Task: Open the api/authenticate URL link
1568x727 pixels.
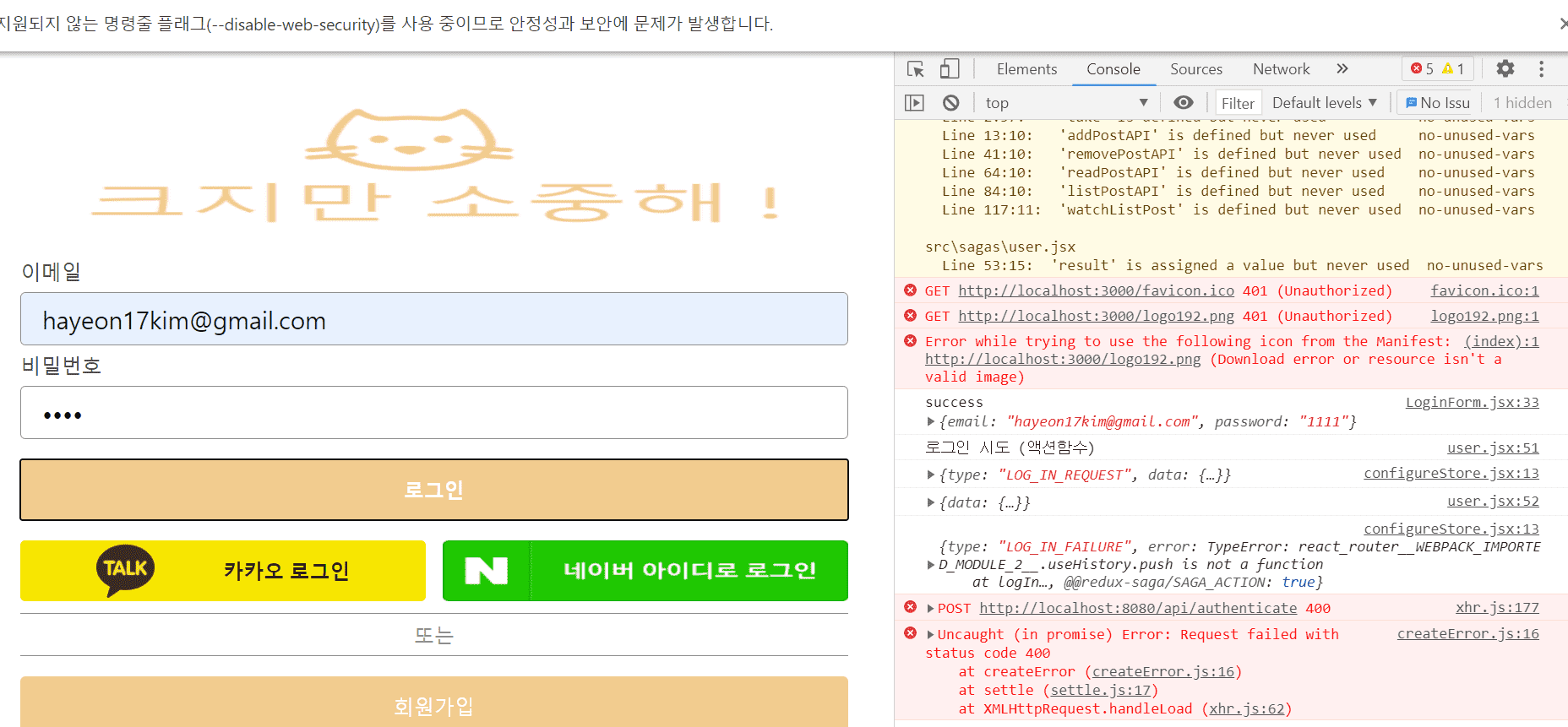Action: coord(1138,608)
